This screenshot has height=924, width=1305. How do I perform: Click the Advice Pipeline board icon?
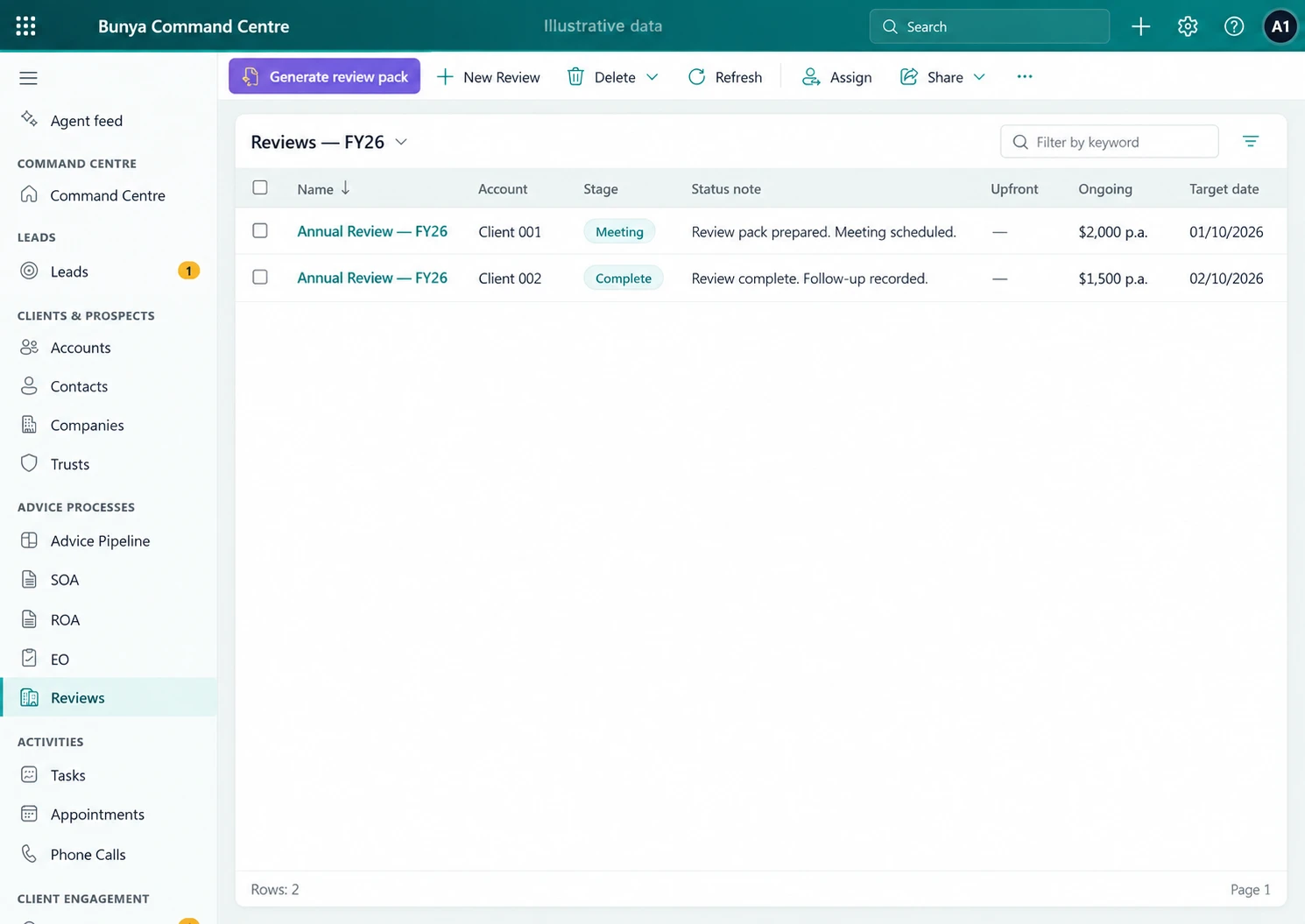click(x=29, y=540)
